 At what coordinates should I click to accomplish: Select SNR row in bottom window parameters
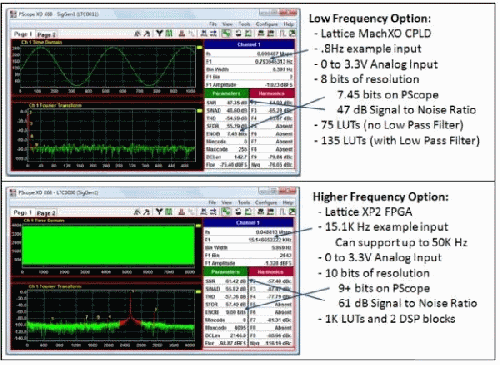226,281
